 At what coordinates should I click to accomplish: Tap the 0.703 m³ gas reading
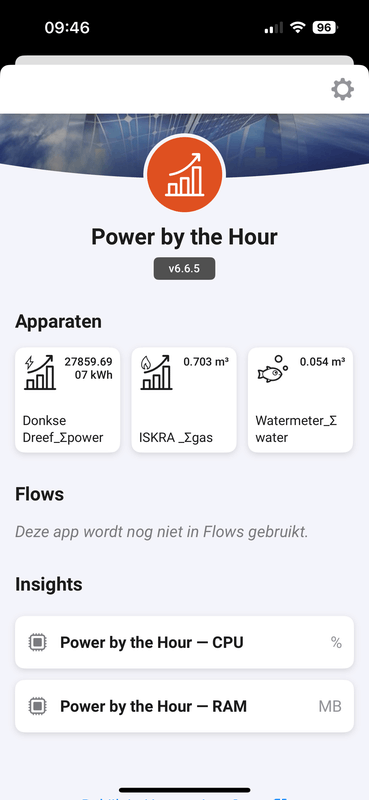tap(206, 362)
